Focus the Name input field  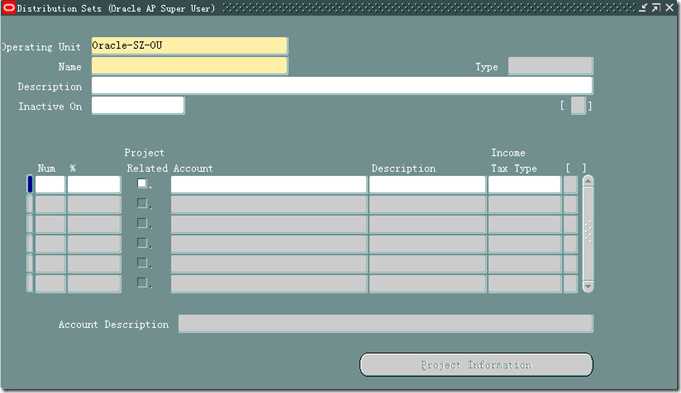pyautogui.click(x=189, y=66)
